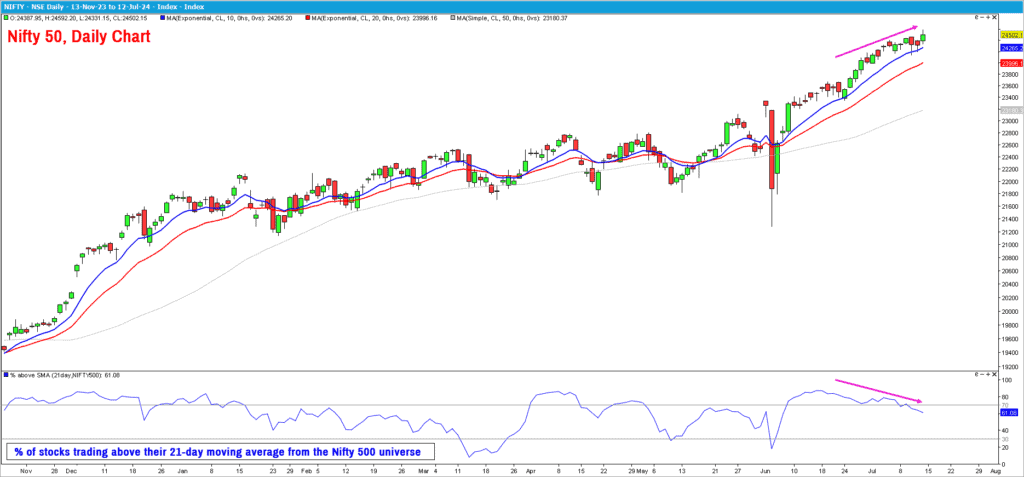Click the NIFTY - NSE Daily title bar

[x=512, y=6]
